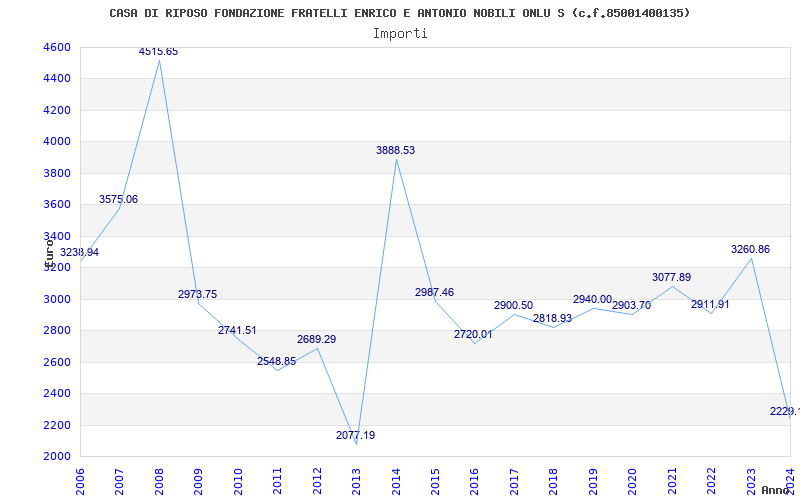Select the 3260.86 data label
The image size is (800, 500).
(750, 249)
